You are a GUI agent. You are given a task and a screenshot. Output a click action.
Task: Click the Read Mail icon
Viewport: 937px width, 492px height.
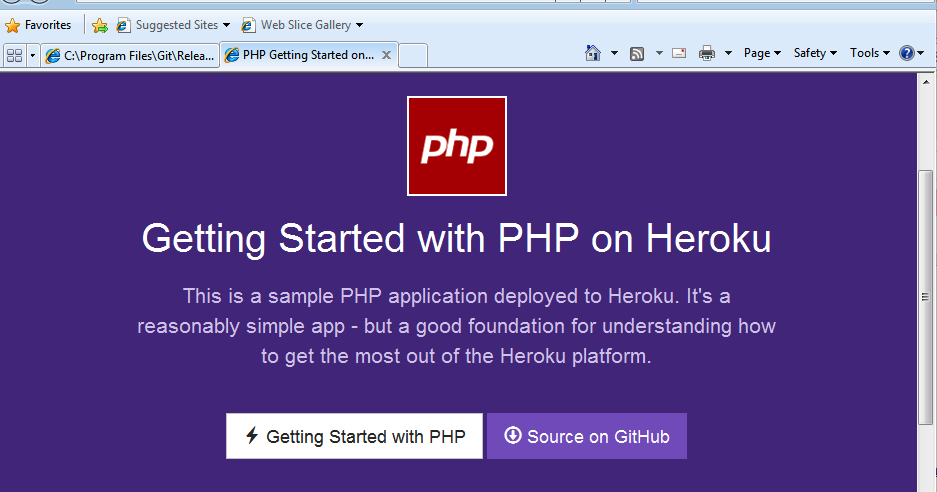coord(679,53)
